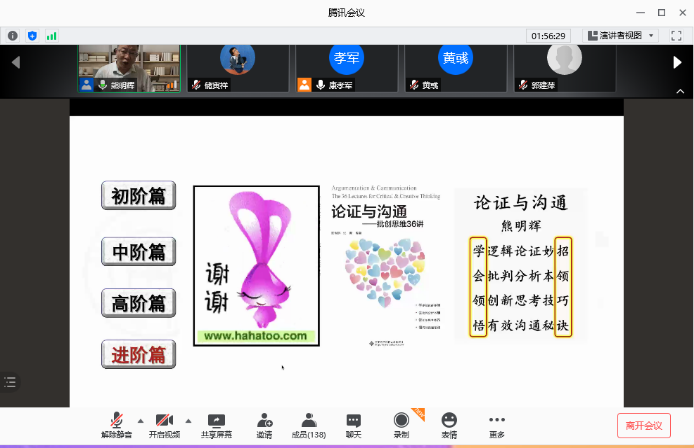Click the blue security shield icon
694x448 pixels.
tap(32, 35)
